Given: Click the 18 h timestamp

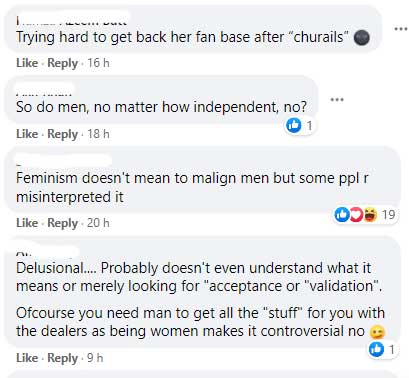Looking at the screenshot, I should [x=98, y=134].
